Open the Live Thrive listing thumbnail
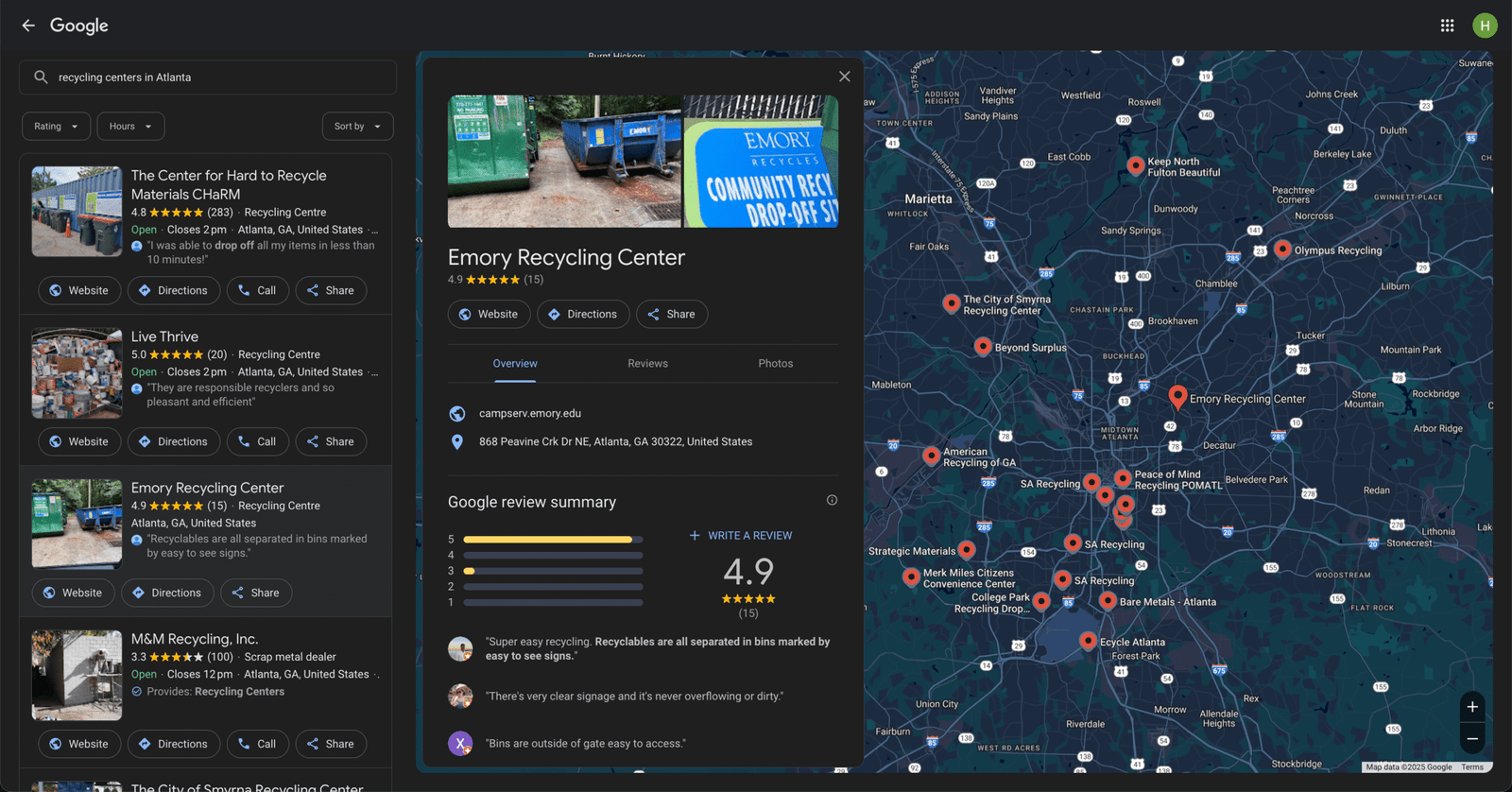 point(77,372)
